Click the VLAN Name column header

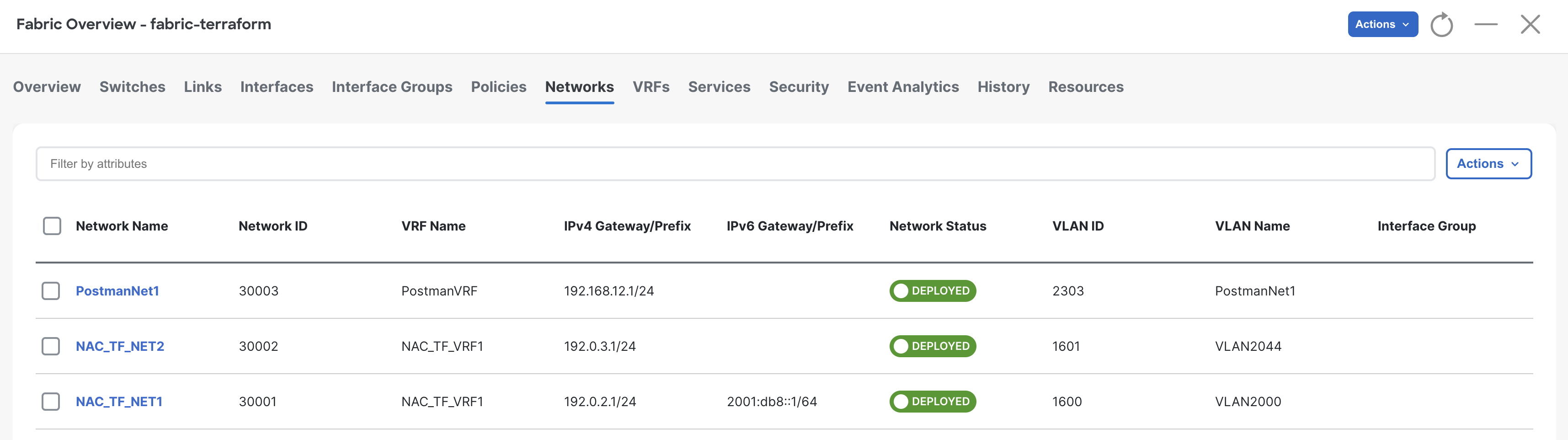pos(1252,226)
